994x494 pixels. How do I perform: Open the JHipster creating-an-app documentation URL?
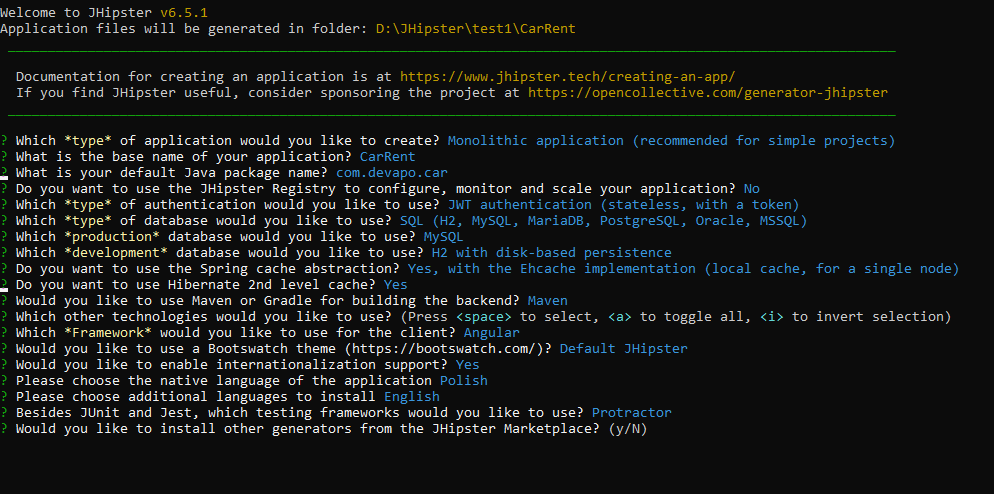(x=567, y=77)
